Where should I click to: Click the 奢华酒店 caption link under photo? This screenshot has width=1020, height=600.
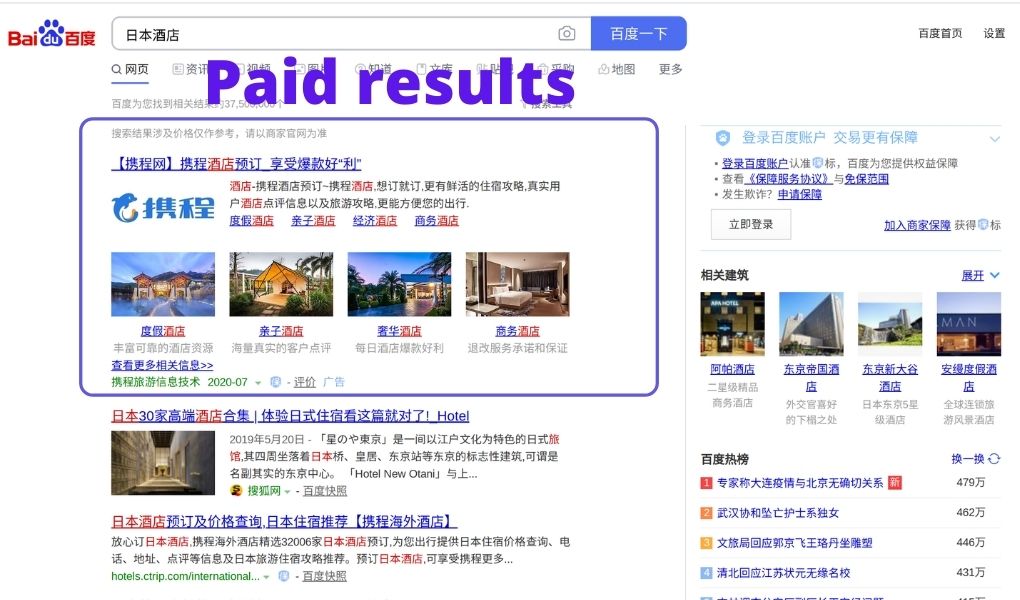click(399, 331)
